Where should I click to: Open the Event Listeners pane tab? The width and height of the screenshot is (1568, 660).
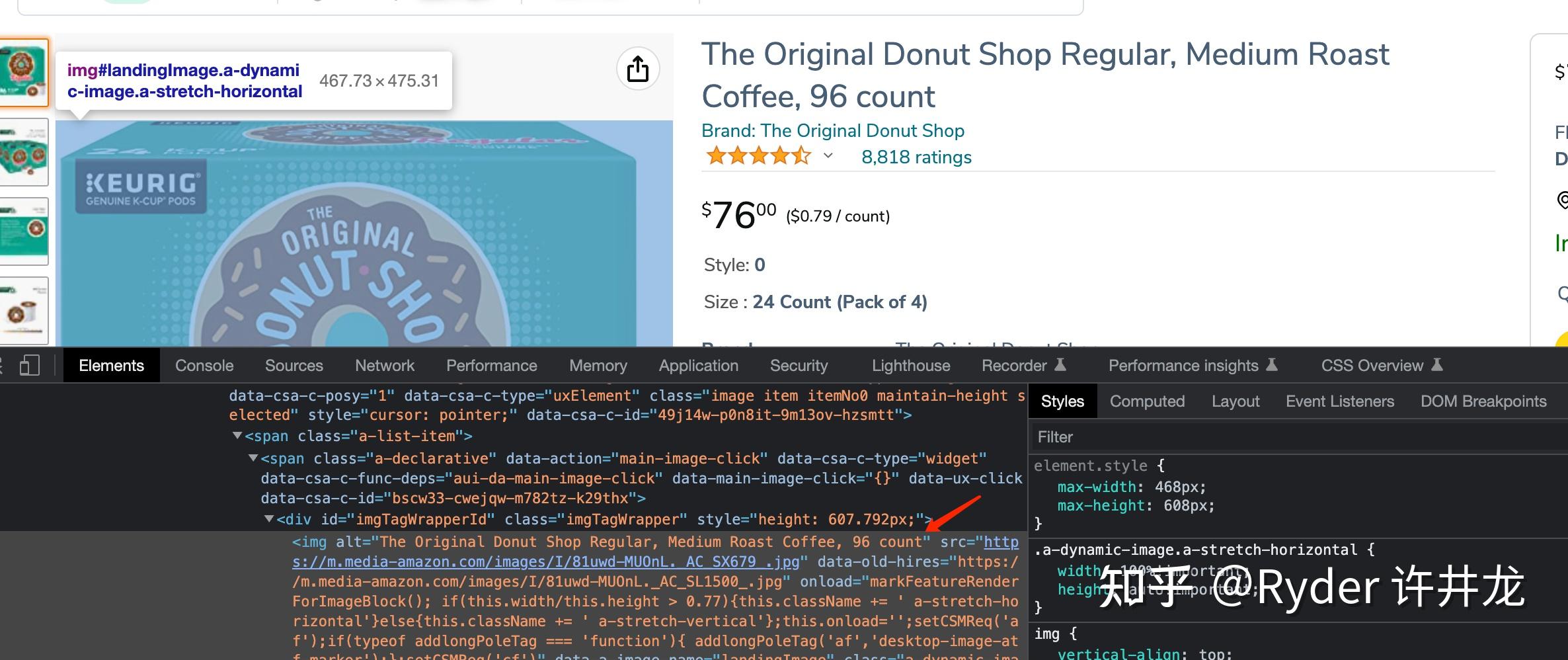click(1340, 401)
